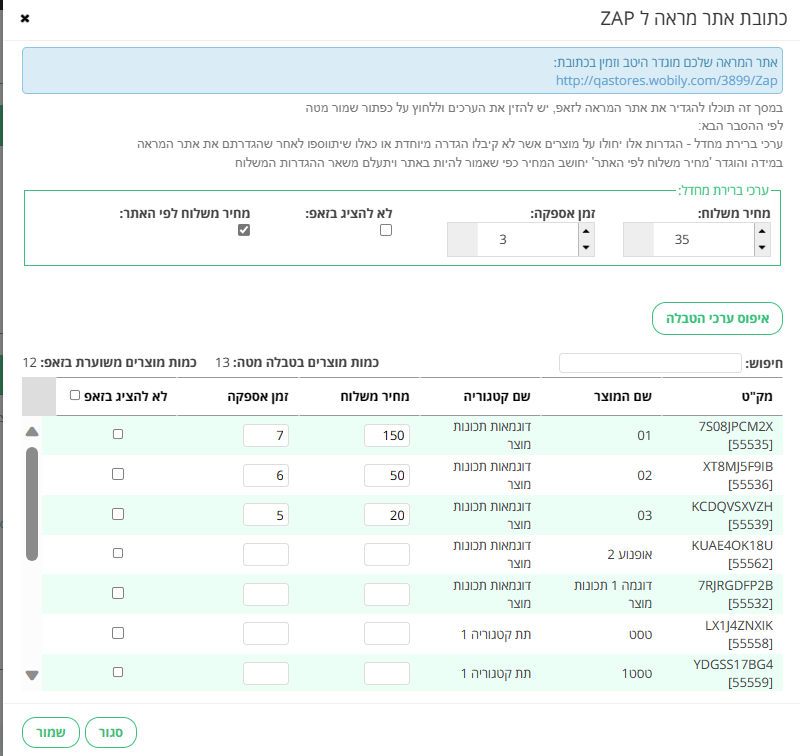The width and height of the screenshot is (800, 756).
Task: Click 'כמות מוצרים בטבלה מטה: 13' count text
Action: coord(297,363)
